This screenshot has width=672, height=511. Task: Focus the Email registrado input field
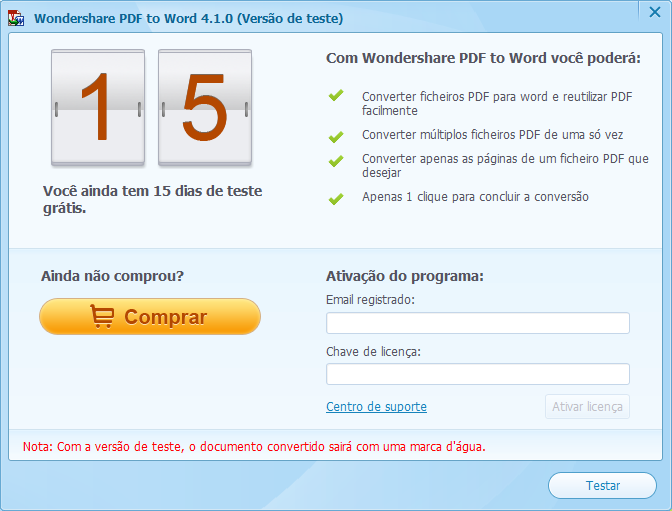[x=477, y=323]
